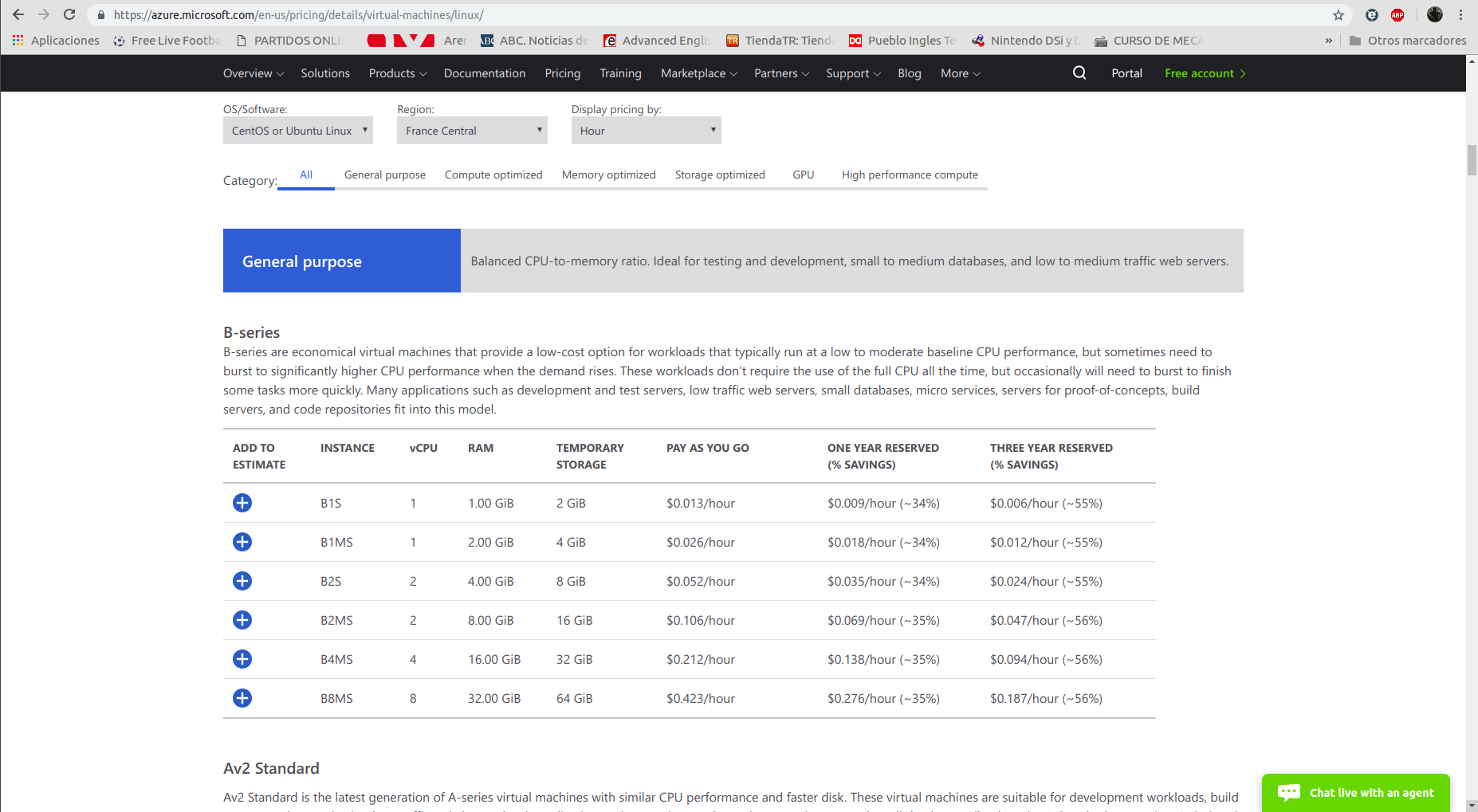Screen dimensions: 1478x812
Task: Open the Portal link
Action: click(1126, 73)
